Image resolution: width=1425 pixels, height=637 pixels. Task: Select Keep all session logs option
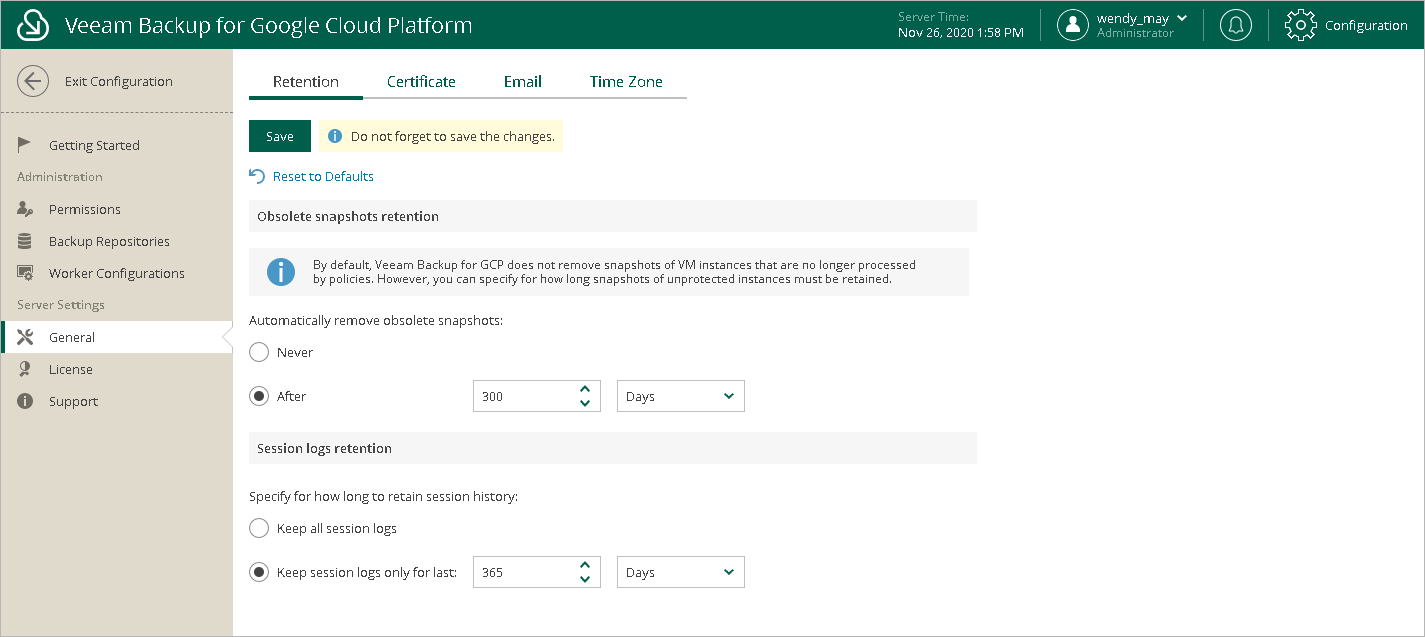(259, 528)
